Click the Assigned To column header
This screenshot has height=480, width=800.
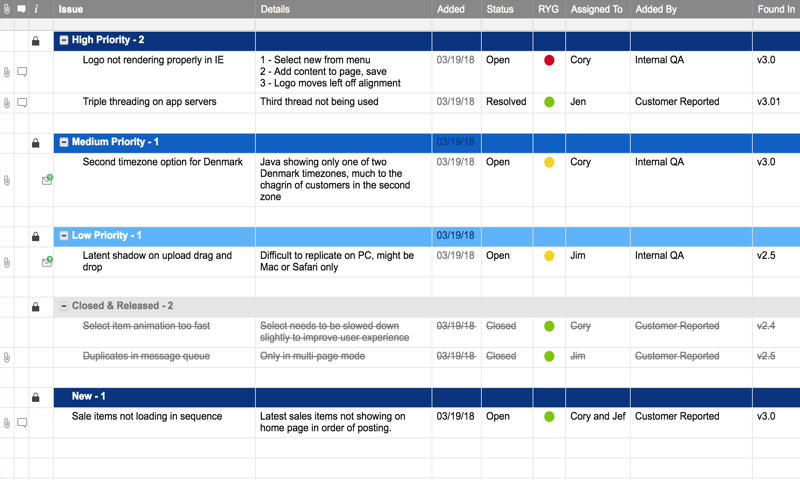click(596, 9)
